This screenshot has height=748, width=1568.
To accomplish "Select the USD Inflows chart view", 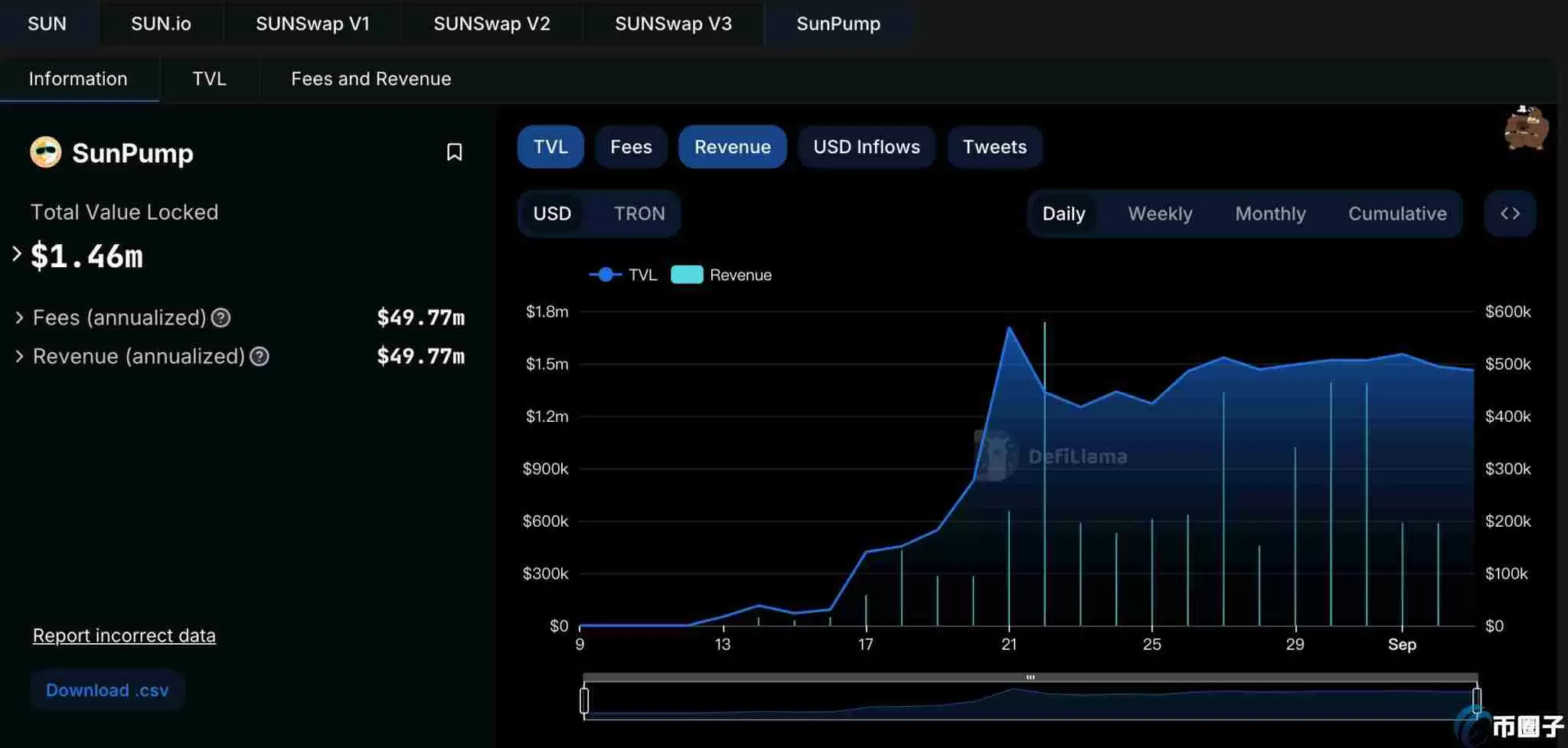I will coord(866,146).
